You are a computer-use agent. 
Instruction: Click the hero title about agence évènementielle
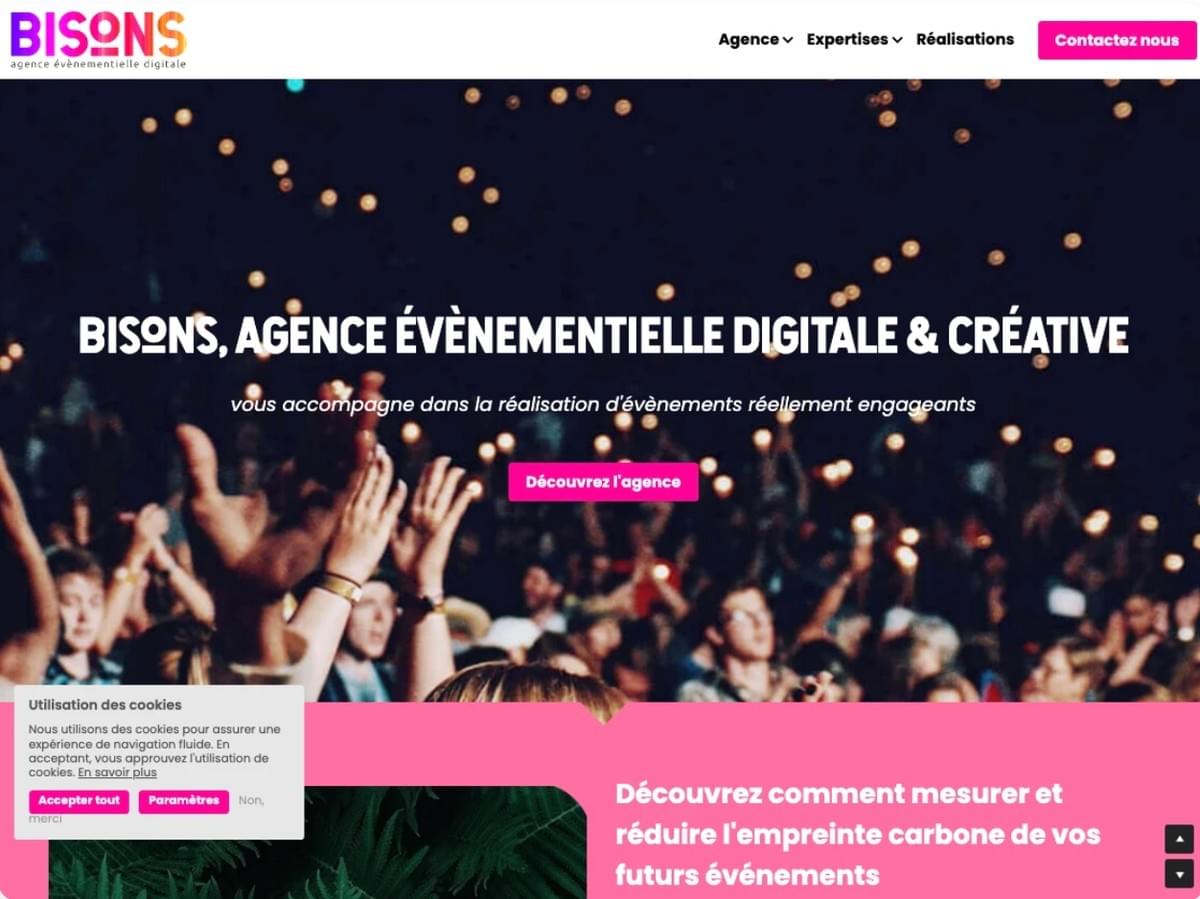pos(604,335)
